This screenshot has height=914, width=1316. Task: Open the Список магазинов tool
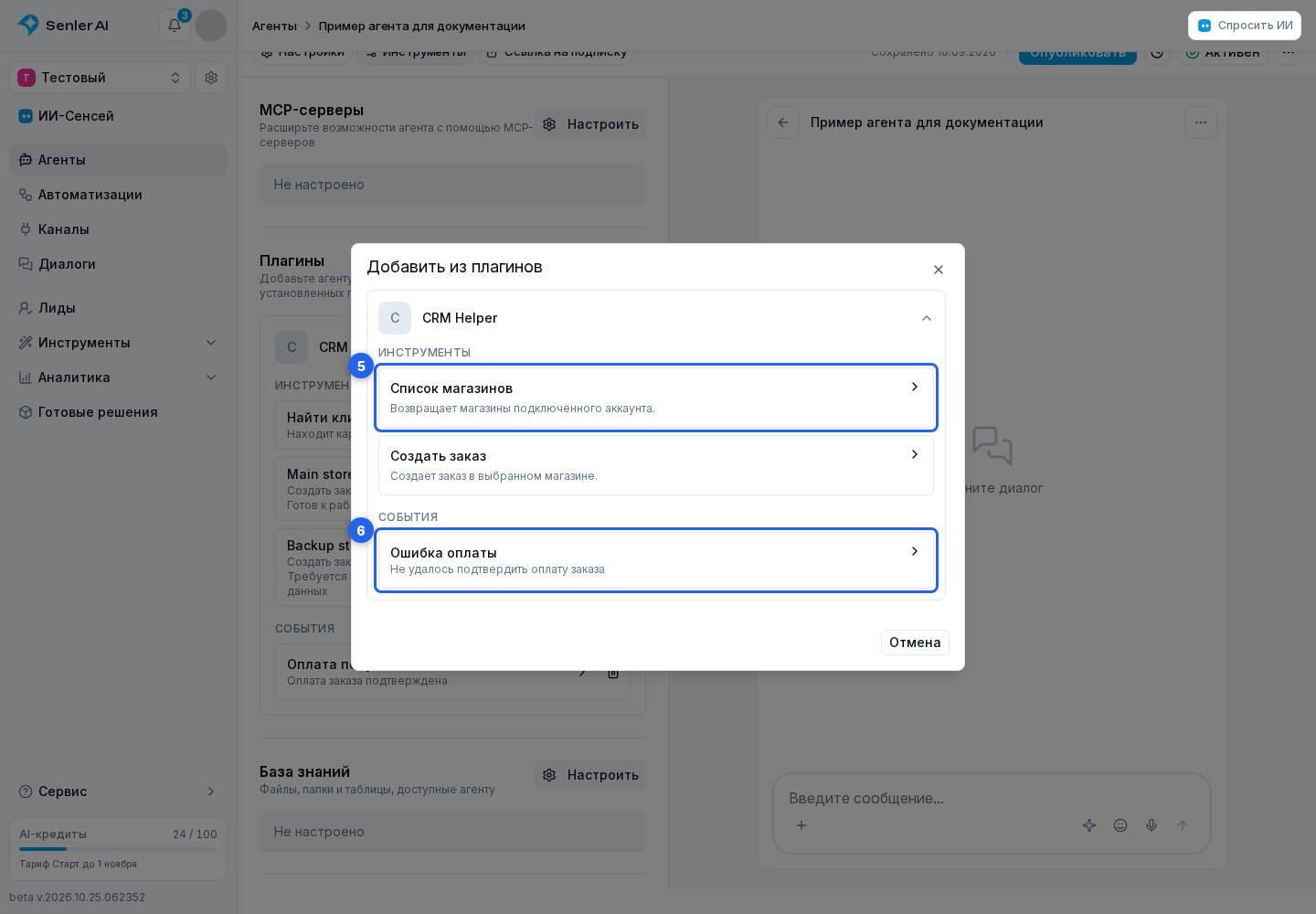(x=656, y=398)
